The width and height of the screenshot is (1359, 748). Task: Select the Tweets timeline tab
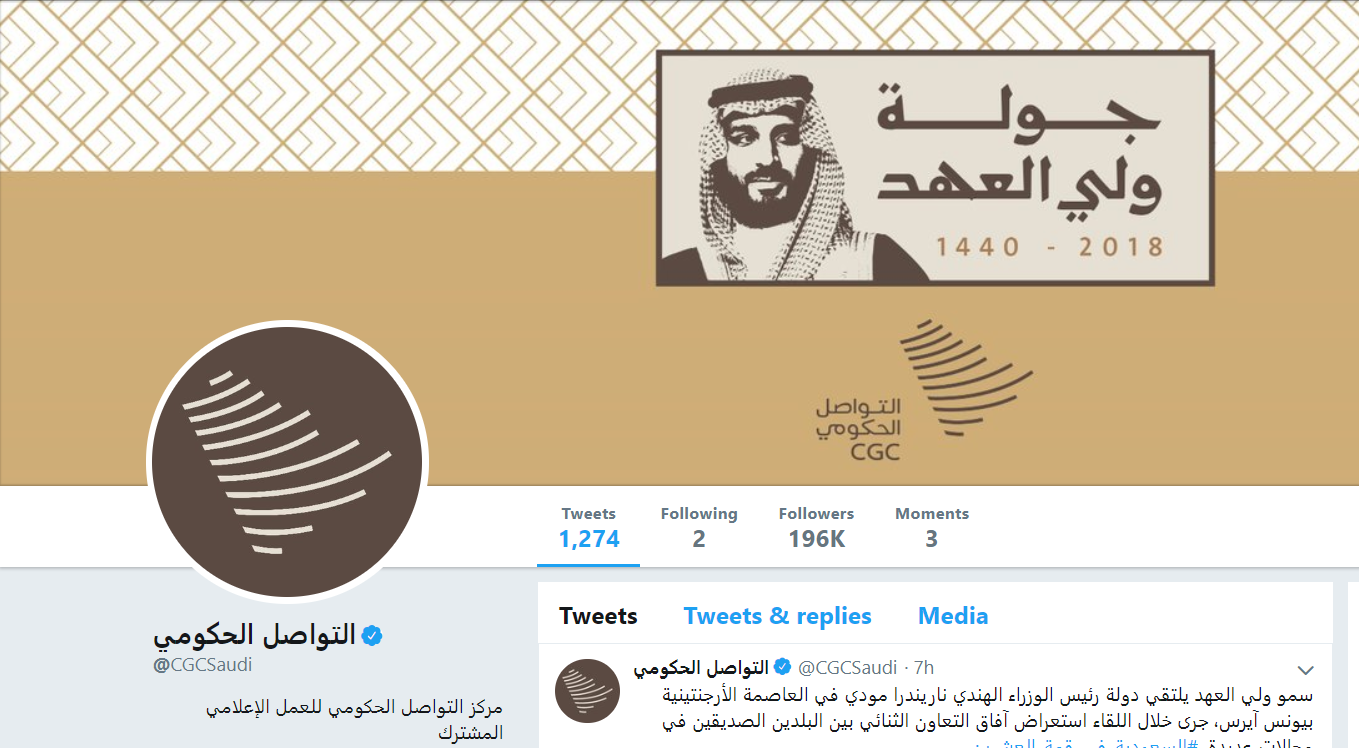coord(598,616)
